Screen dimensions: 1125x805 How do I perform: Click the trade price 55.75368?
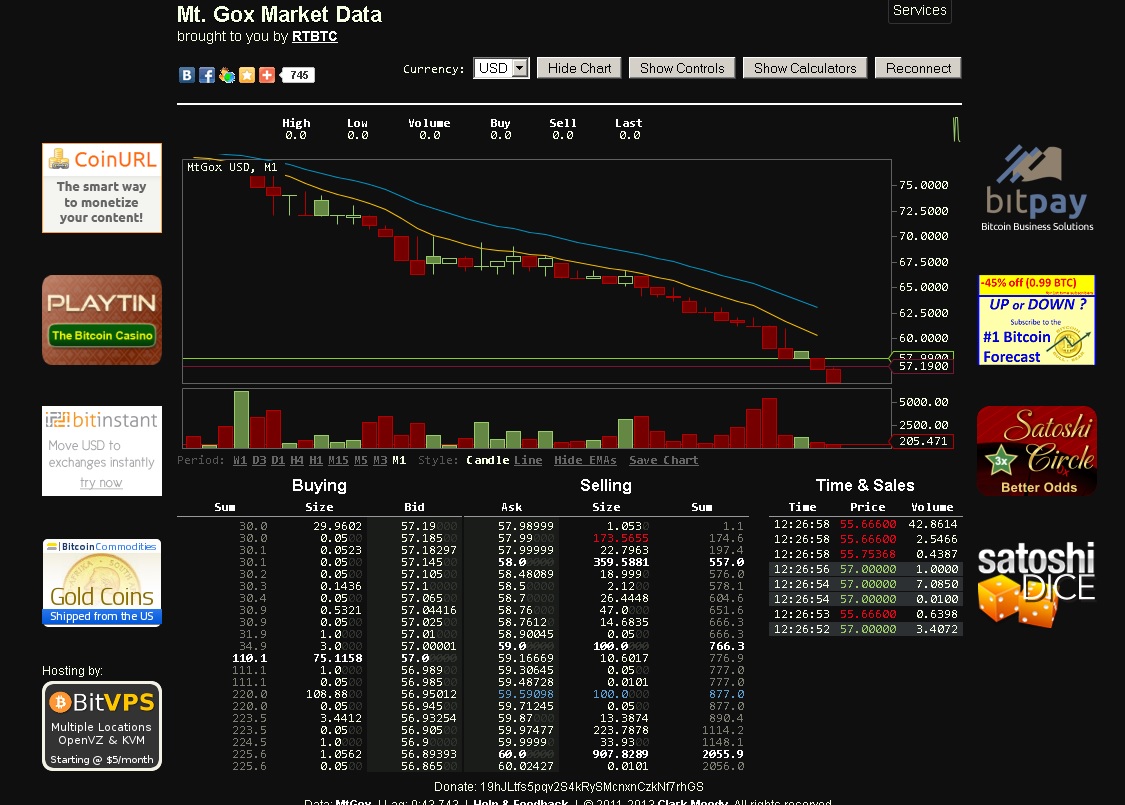[868, 555]
